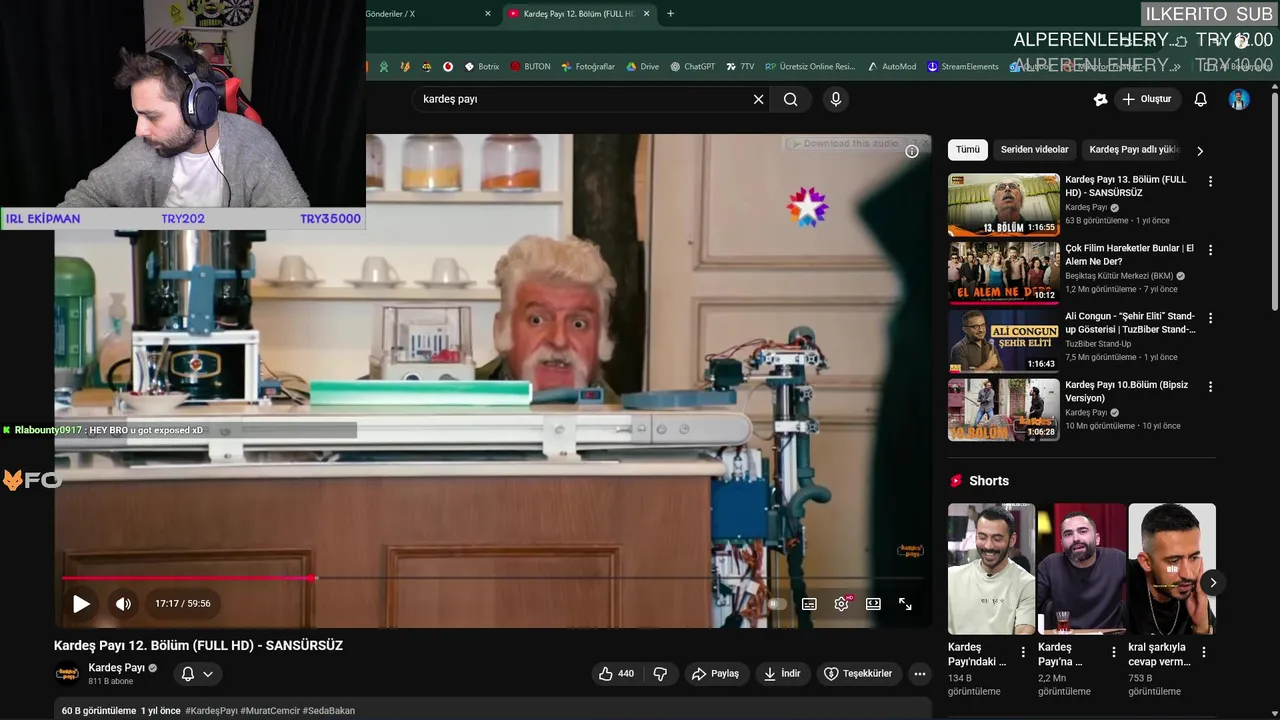The image size is (1280, 720).
Task: Click #KardeşPayı hashtag
Action: [x=211, y=711]
